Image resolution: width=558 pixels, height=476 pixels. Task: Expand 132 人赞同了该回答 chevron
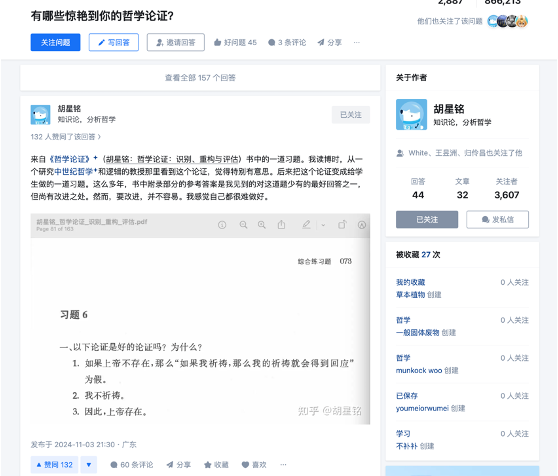tap(99, 137)
